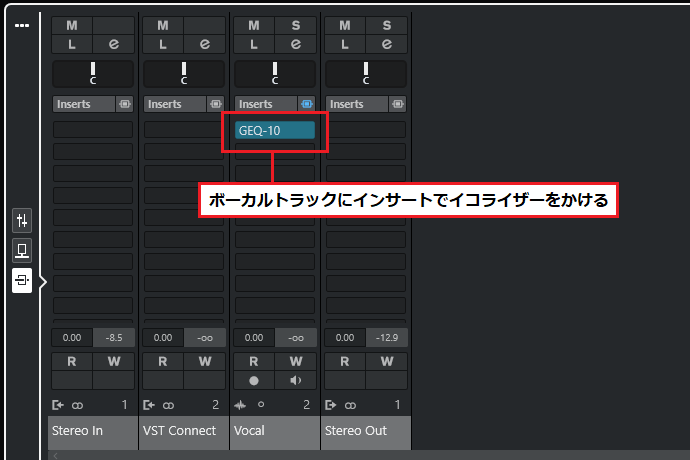Mute the Stereo In channel
This screenshot has height=460, width=690.
click(72, 26)
